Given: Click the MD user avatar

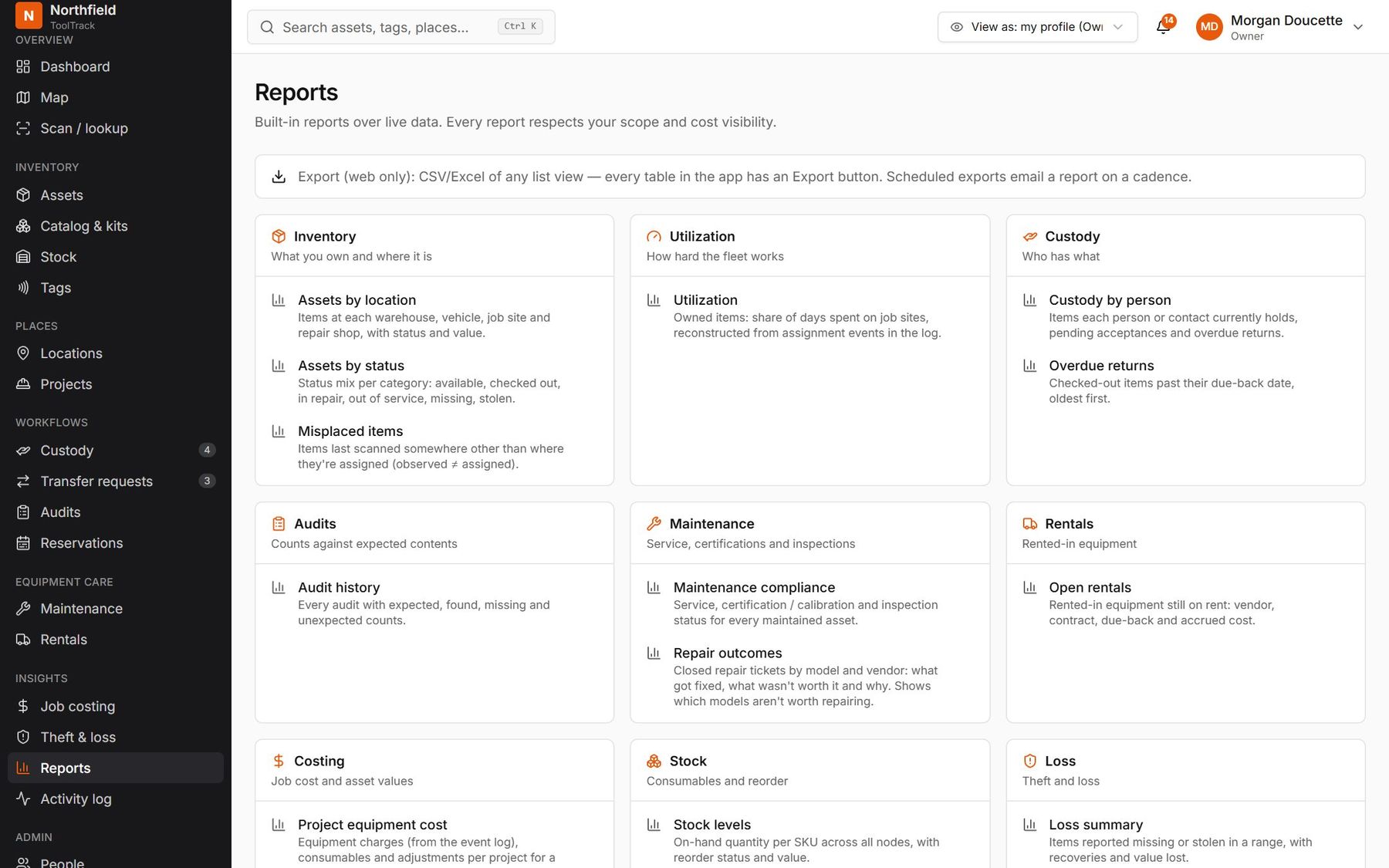Looking at the screenshot, I should tap(1209, 27).
